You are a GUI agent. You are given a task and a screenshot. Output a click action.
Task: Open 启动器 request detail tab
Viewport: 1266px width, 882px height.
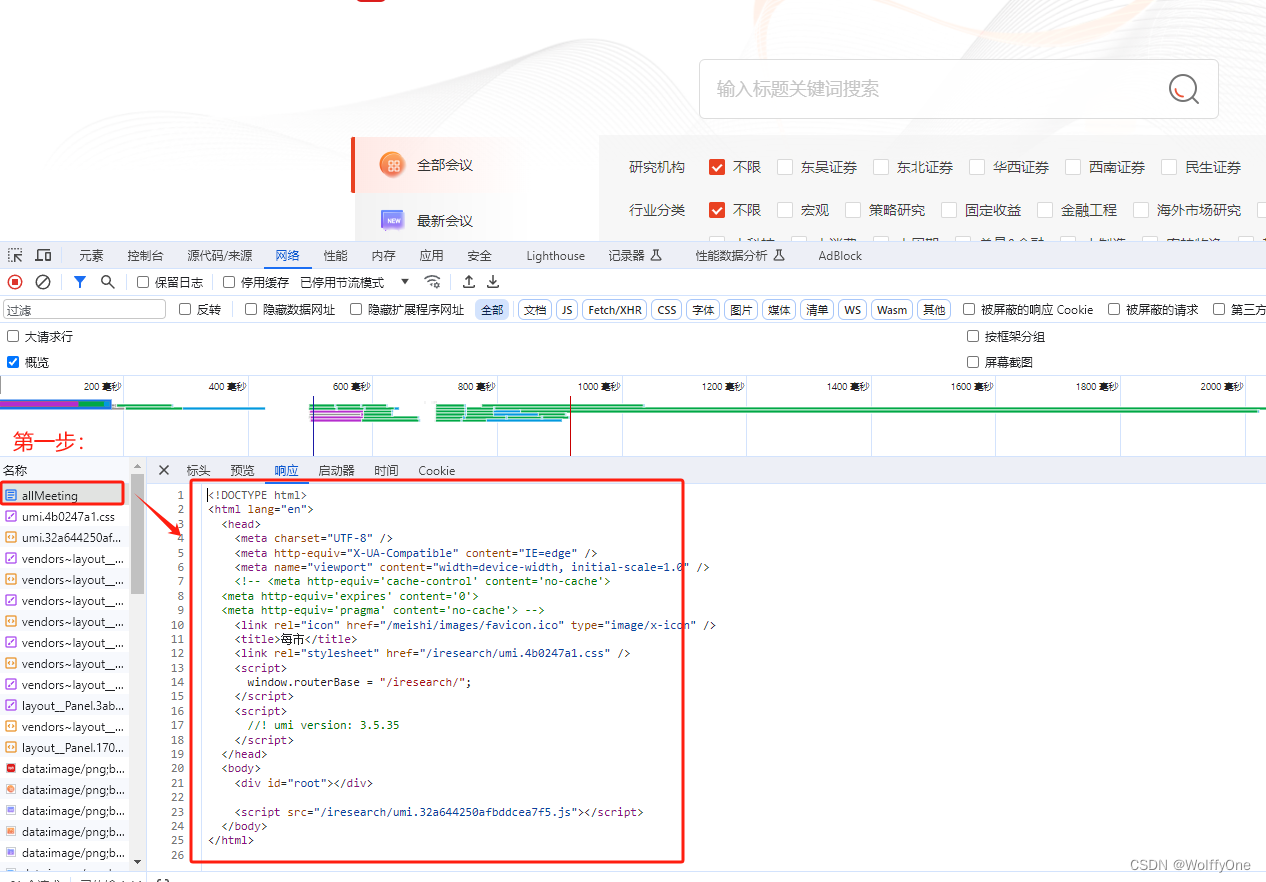(336, 471)
